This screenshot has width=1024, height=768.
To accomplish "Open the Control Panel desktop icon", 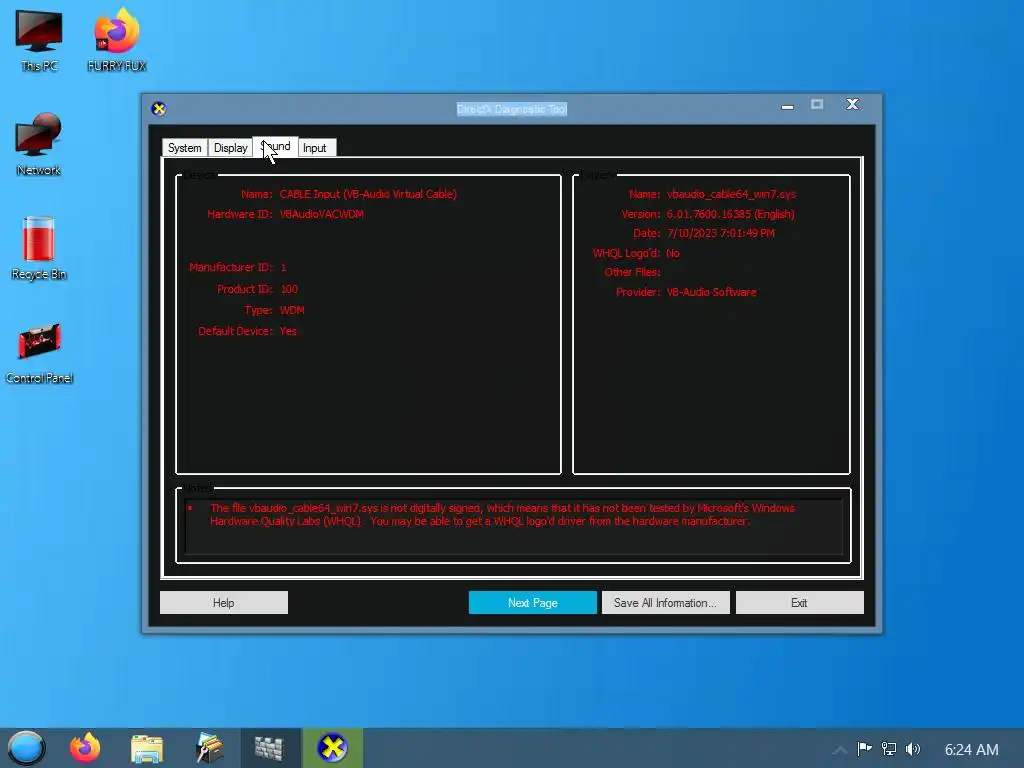I will click(39, 353).
